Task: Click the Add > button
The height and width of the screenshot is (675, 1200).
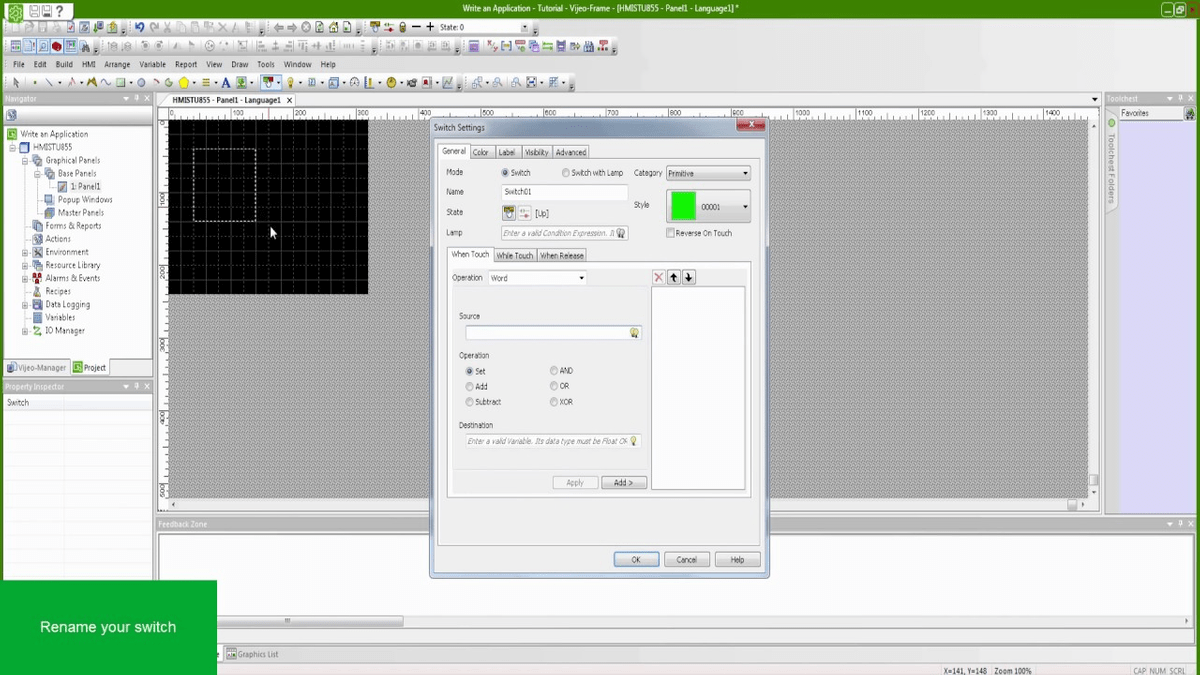Action: pyautogui.click(x=623, y=482)
